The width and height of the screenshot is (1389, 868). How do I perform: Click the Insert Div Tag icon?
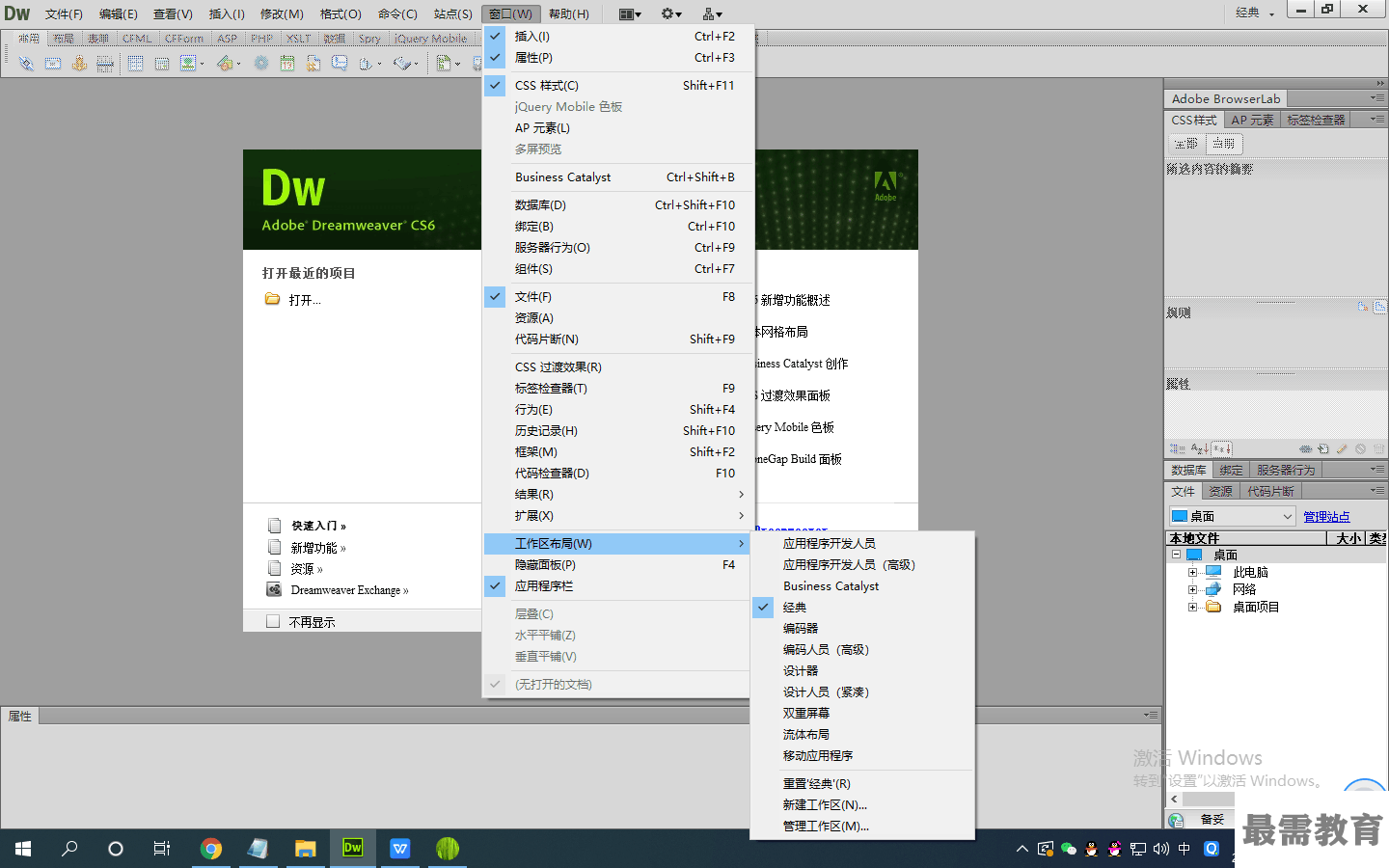point(162,64)
